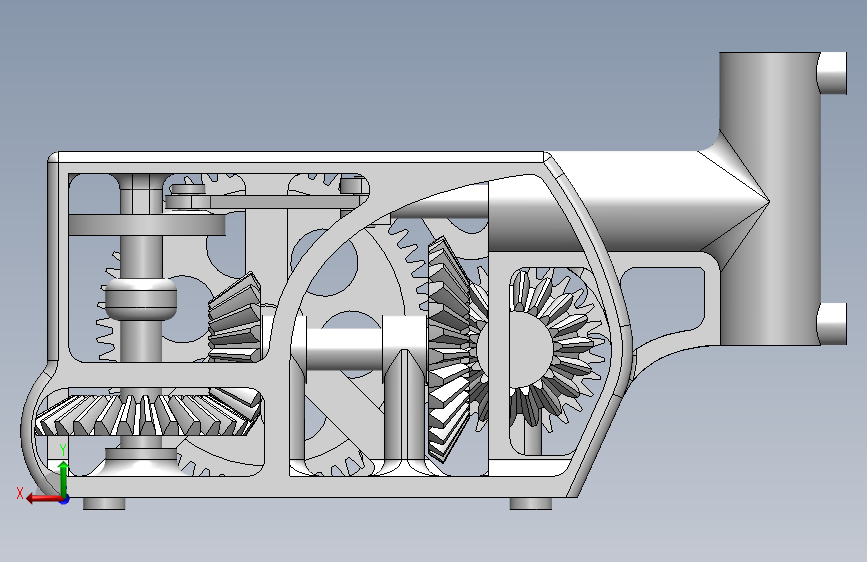867x562 pixels.
Task: Select the horizontal shaft in the center housing
Action: click(x=346, y=350)
